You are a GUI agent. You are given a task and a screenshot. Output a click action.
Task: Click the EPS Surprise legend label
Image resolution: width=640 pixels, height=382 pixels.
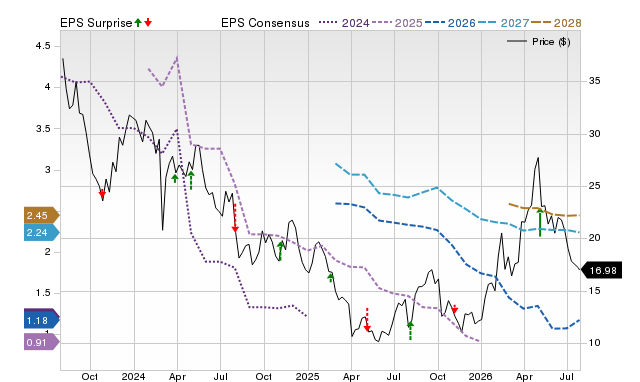(96, 23)
